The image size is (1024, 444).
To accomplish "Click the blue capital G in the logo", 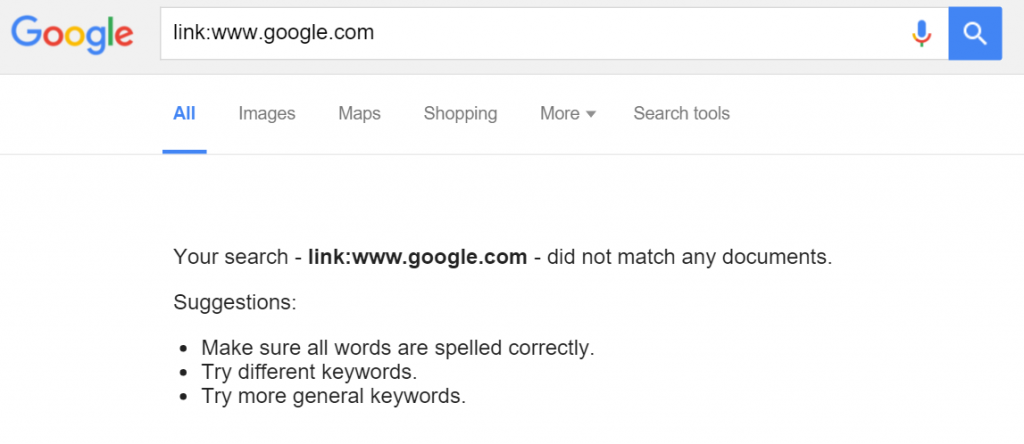I will click(24, 31).
